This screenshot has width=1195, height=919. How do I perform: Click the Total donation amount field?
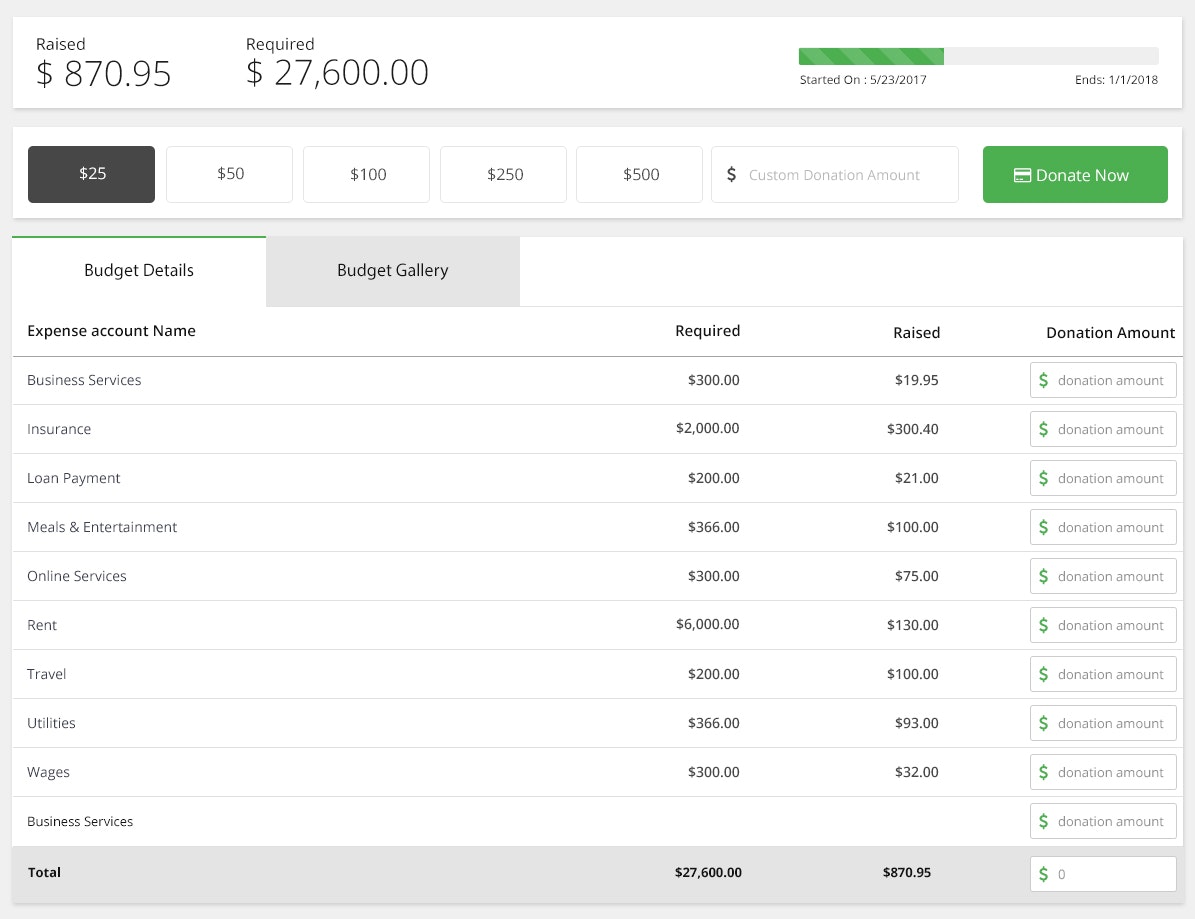point(1103,874)
